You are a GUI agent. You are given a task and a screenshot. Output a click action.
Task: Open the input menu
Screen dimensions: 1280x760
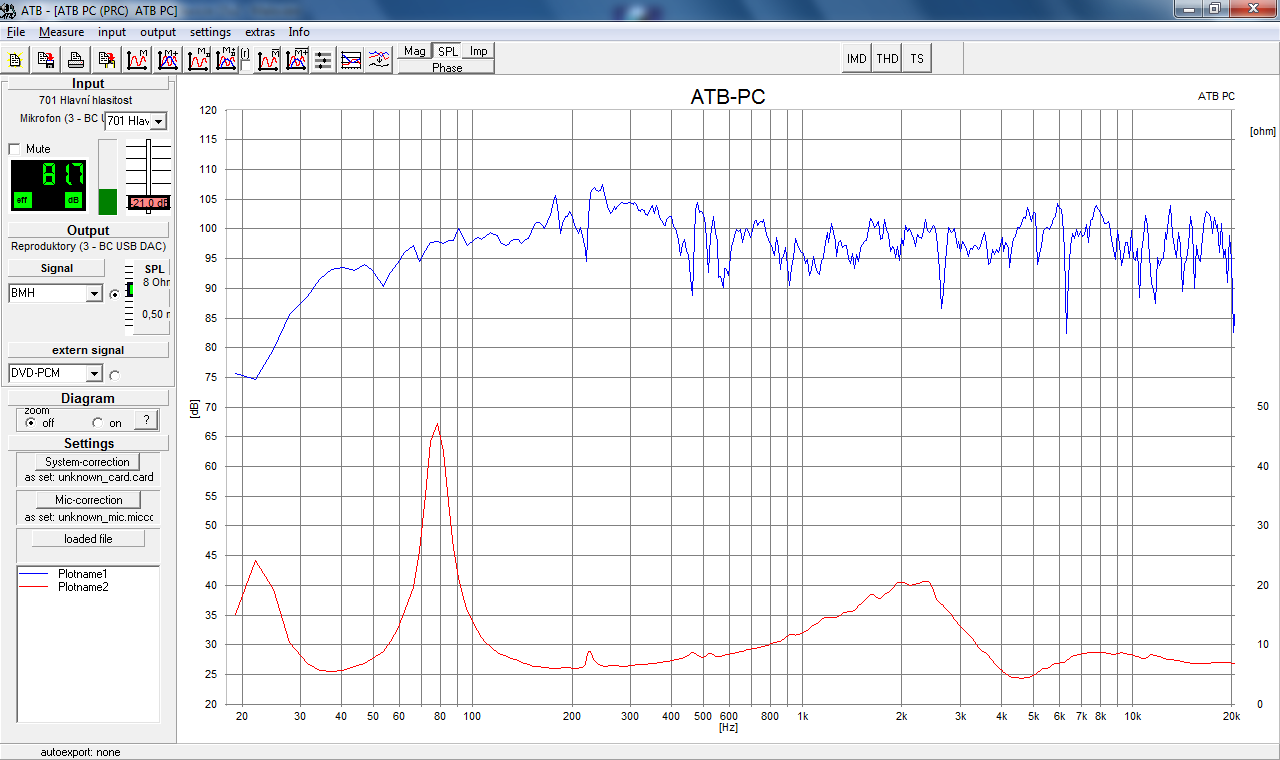(x=112, y=32)
